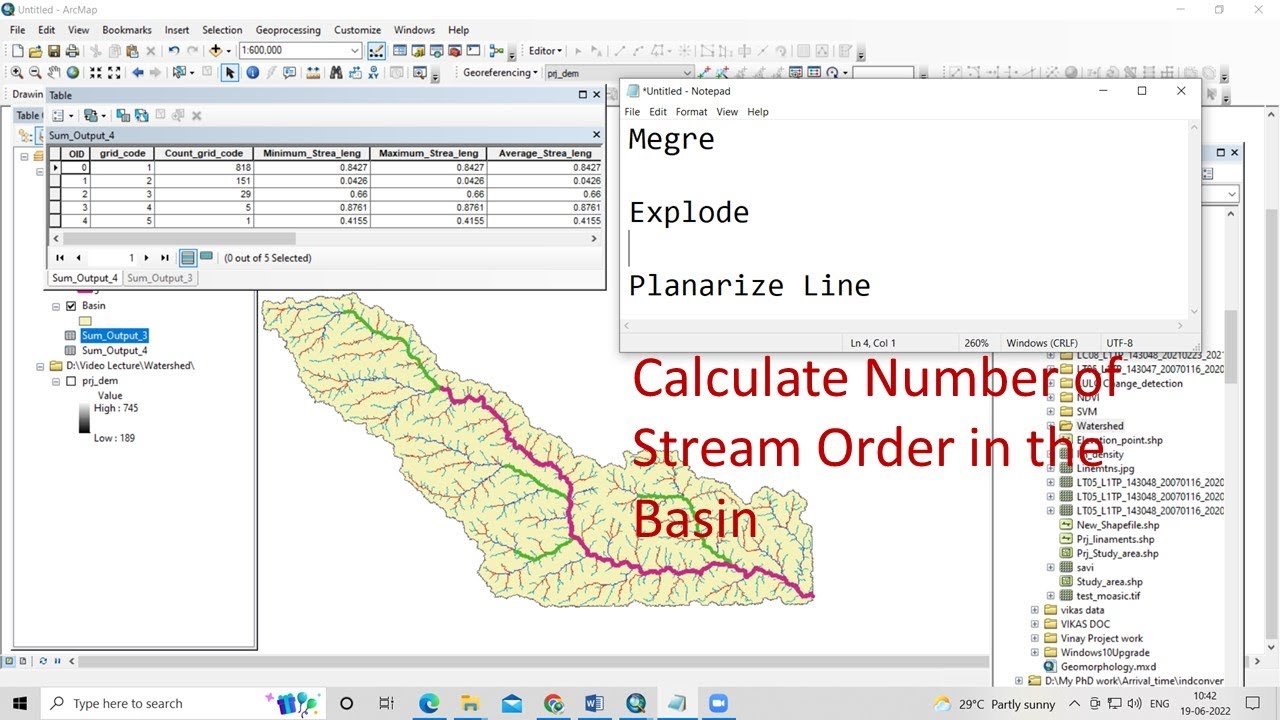
Task: Select the Measure ruler tool
Action: pyautogui.click(x=313, y=72)
